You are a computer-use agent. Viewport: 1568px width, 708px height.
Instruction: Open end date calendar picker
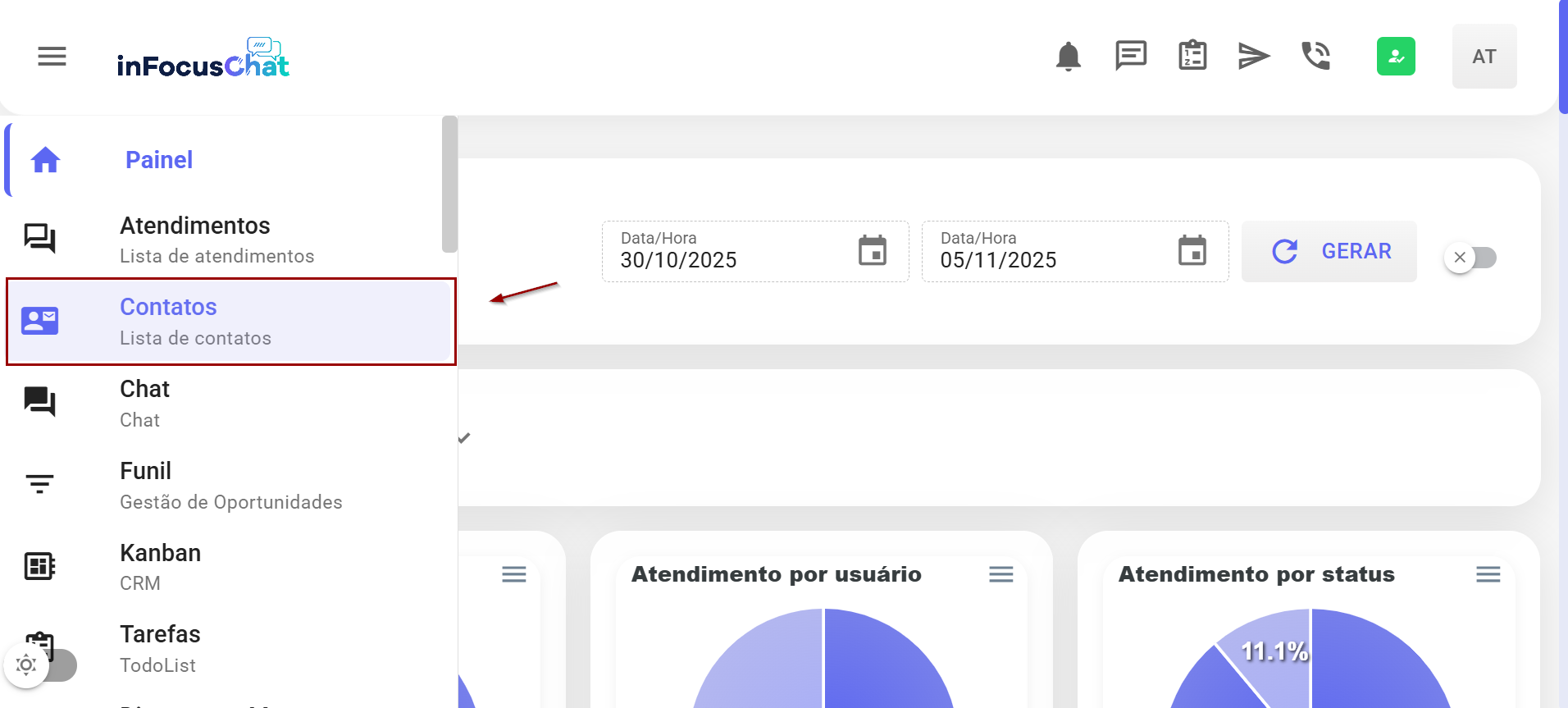pos(1192,250)
